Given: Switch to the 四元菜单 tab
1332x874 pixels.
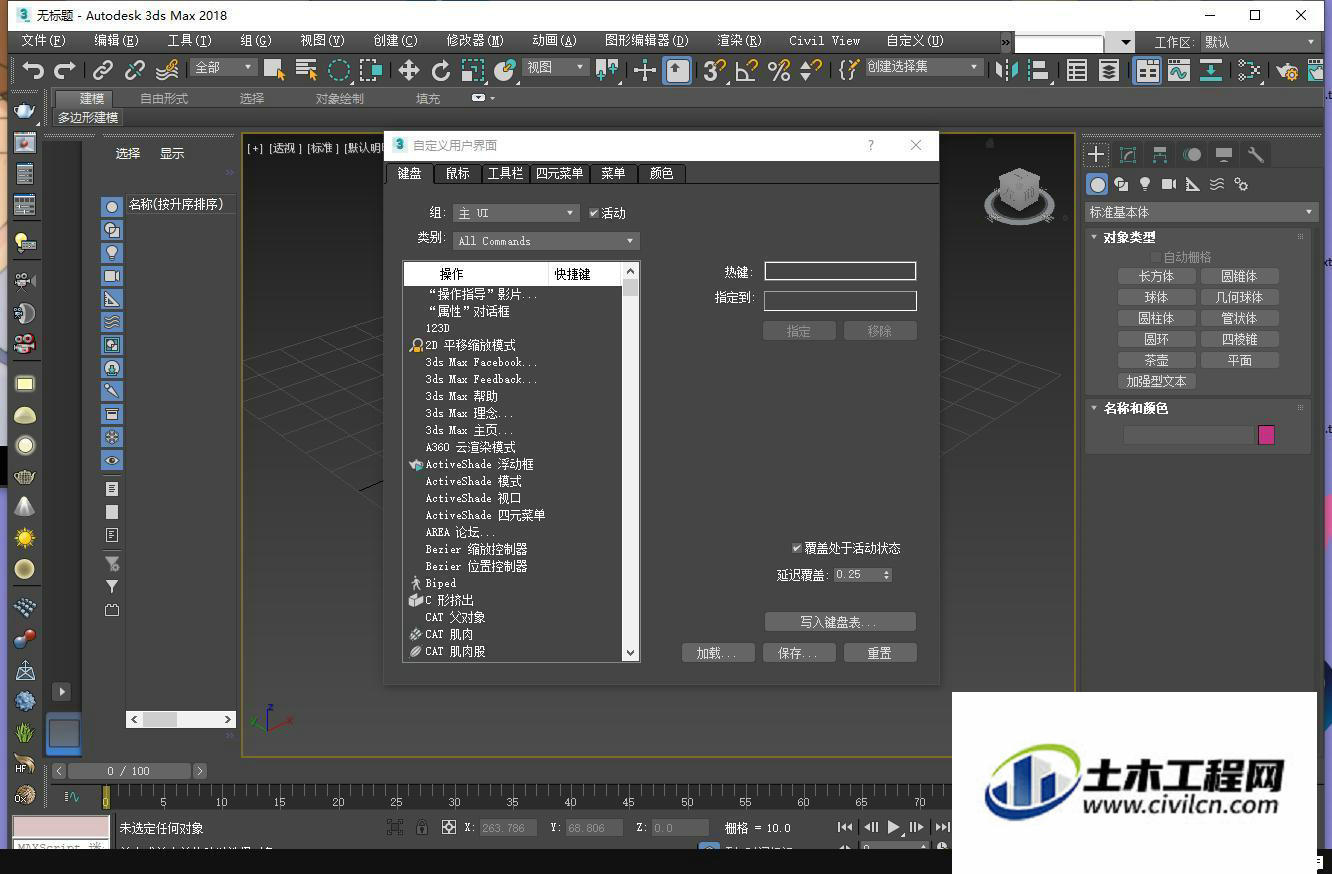Looking at the screenshot, I should (559, 173).
